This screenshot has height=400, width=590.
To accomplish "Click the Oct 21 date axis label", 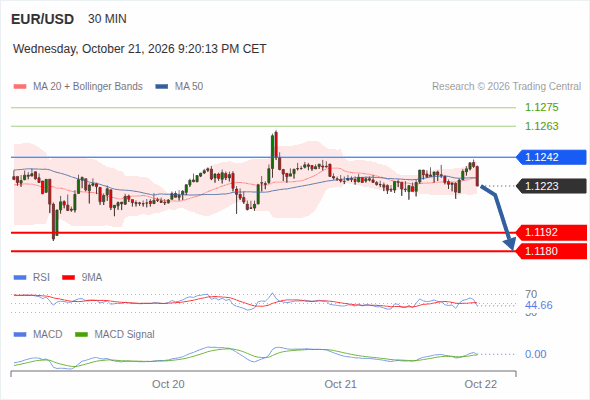I will click(341, 384).
